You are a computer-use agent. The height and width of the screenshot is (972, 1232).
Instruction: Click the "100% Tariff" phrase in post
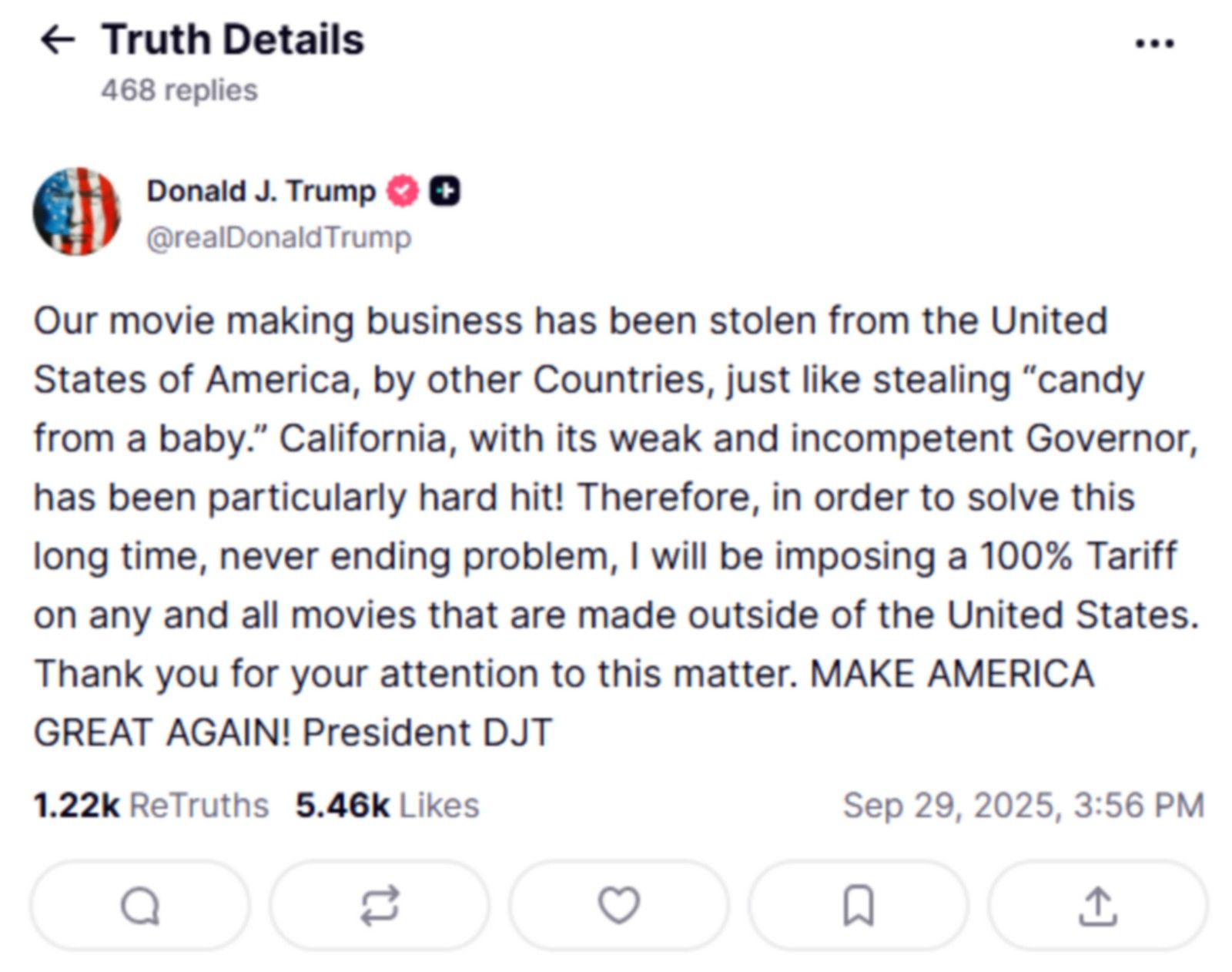click(x=1078, y=556)
